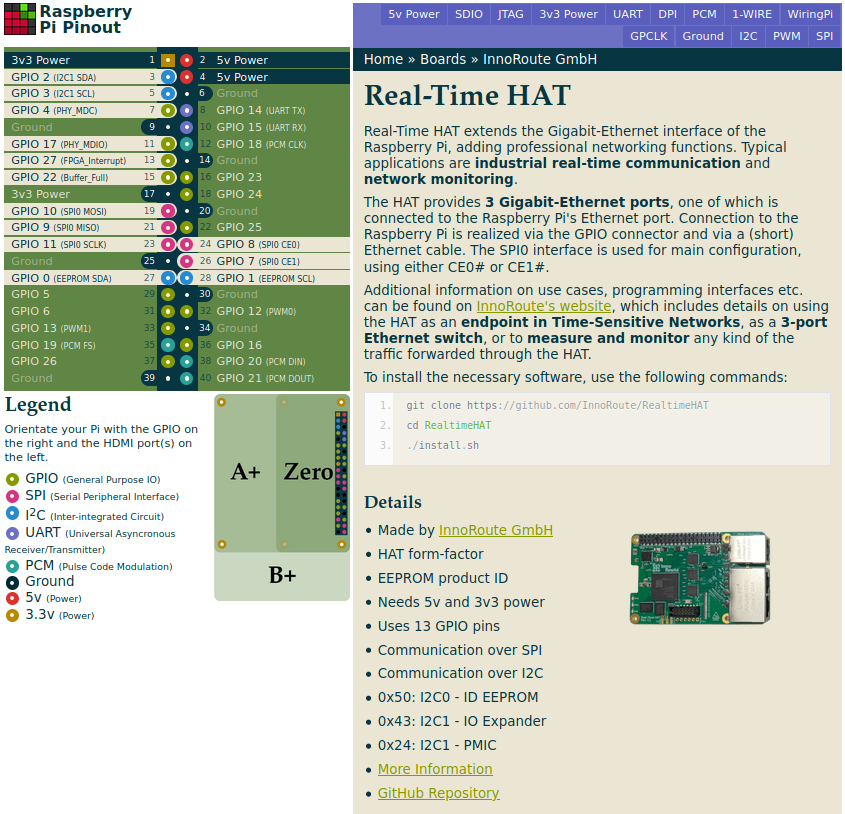This screenshot has width=845, height=814.
Task: Click pin 19 GPIO 10 SPI pink dot
Action: (x=168, y=211)
